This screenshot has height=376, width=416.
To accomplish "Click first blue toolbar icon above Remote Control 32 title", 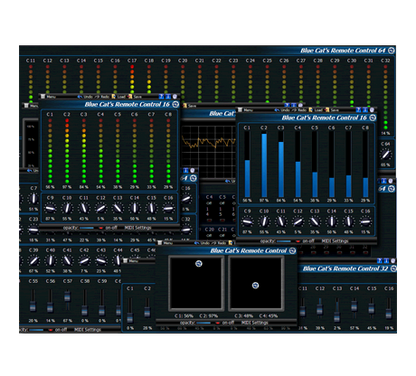I will (380, 261).
